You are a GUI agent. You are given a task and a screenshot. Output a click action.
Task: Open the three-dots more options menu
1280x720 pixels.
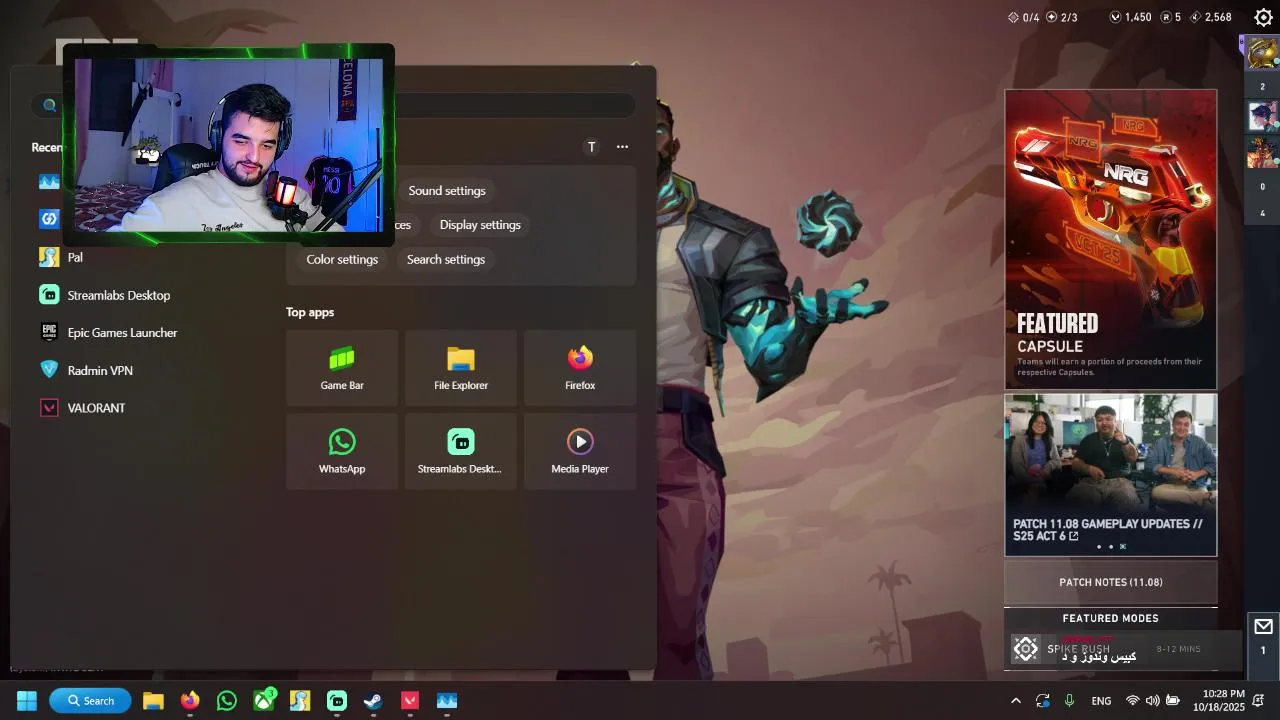pos(622,147)
